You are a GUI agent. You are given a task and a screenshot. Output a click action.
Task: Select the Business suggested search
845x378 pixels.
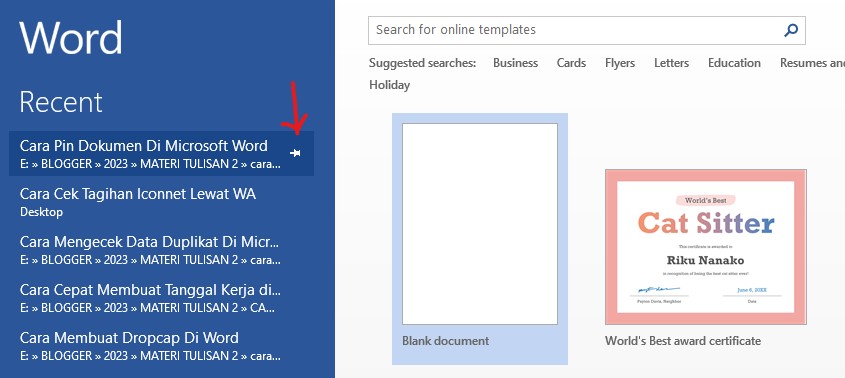tap(515, 63)
